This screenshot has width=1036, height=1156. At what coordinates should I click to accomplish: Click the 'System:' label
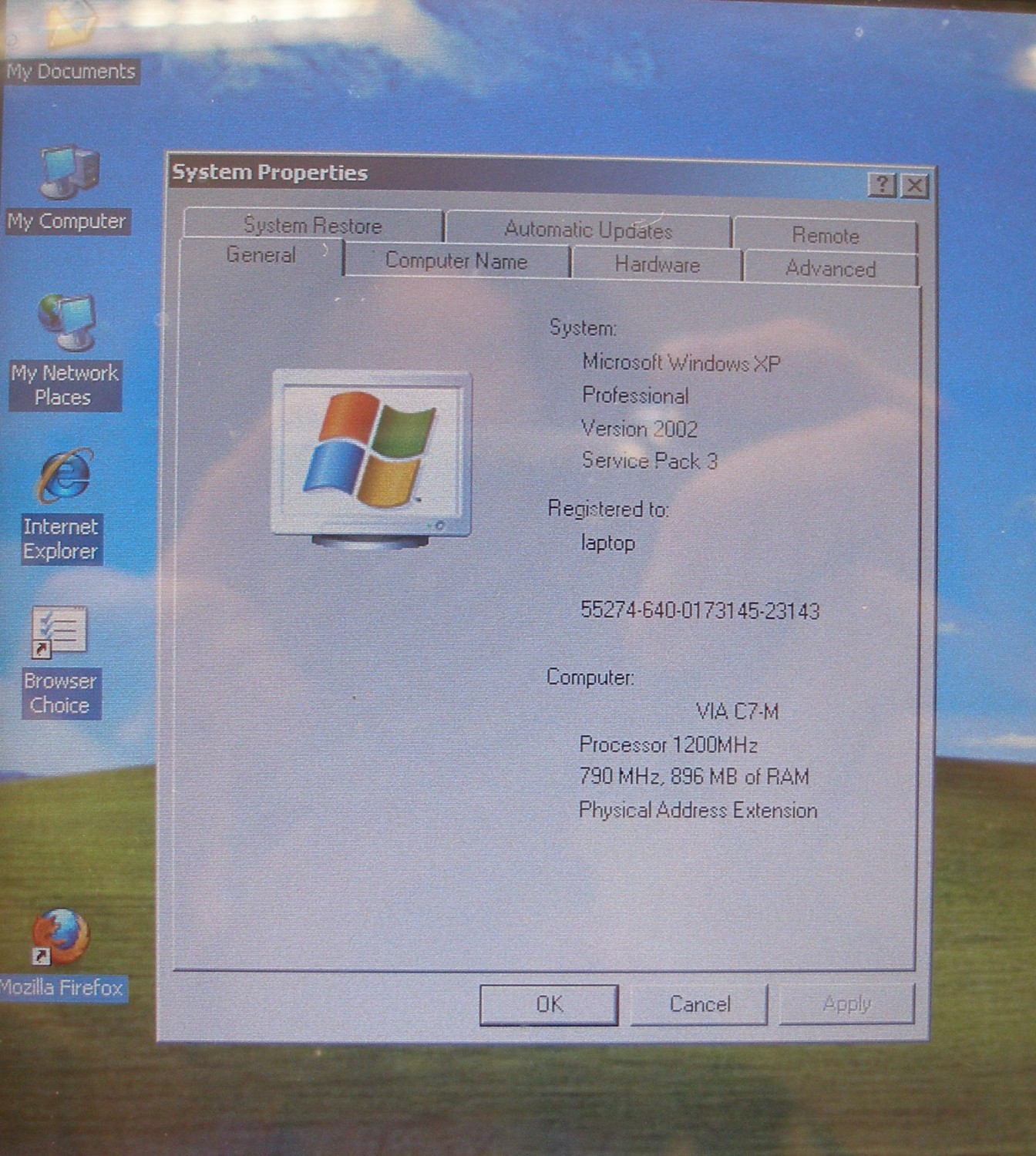pos(583,328)
